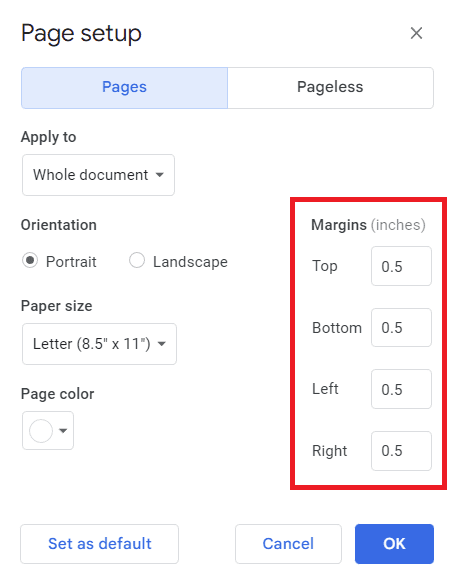Click the Portrait label text
Screen dimensions: 455x581
click(x=71, y=262)
